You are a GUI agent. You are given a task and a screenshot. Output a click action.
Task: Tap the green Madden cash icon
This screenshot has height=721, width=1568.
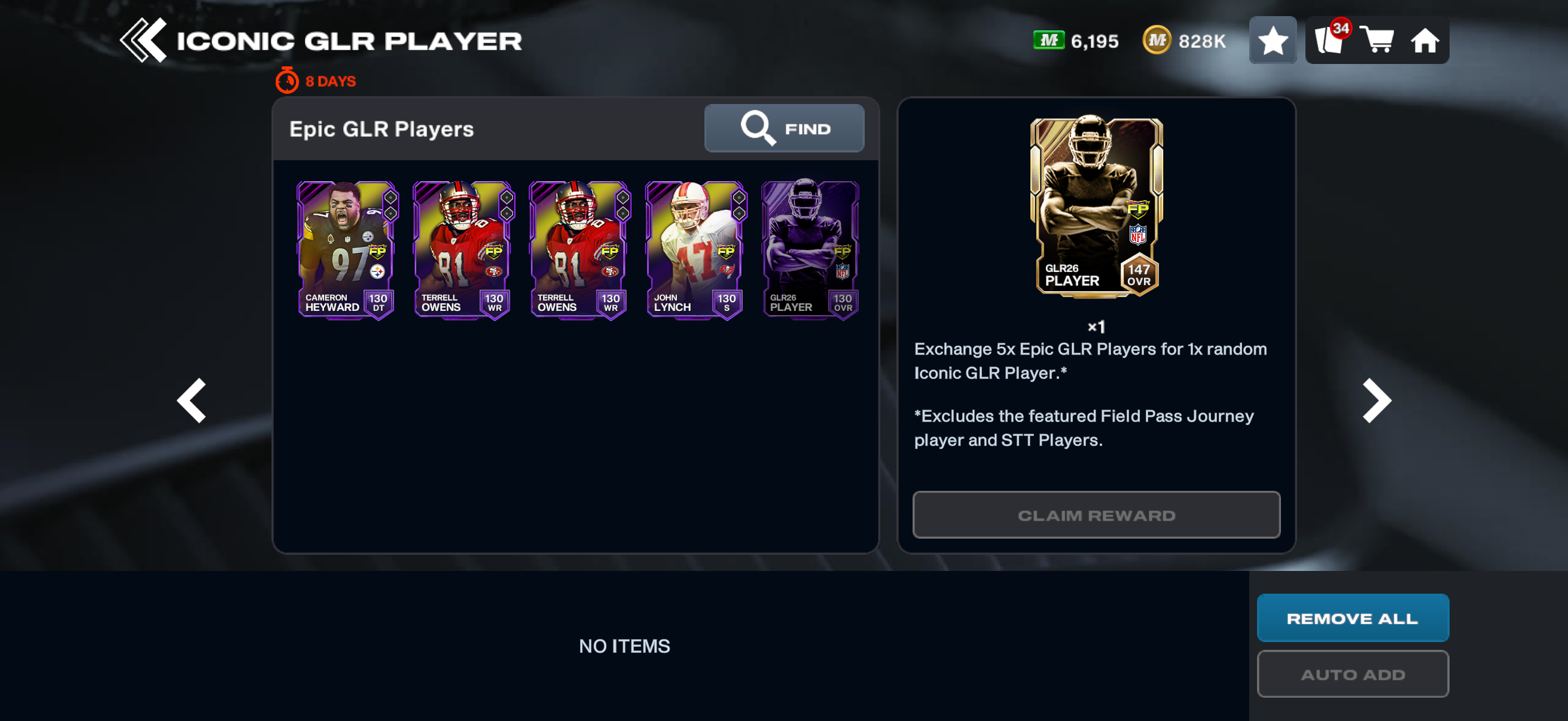1049,40
